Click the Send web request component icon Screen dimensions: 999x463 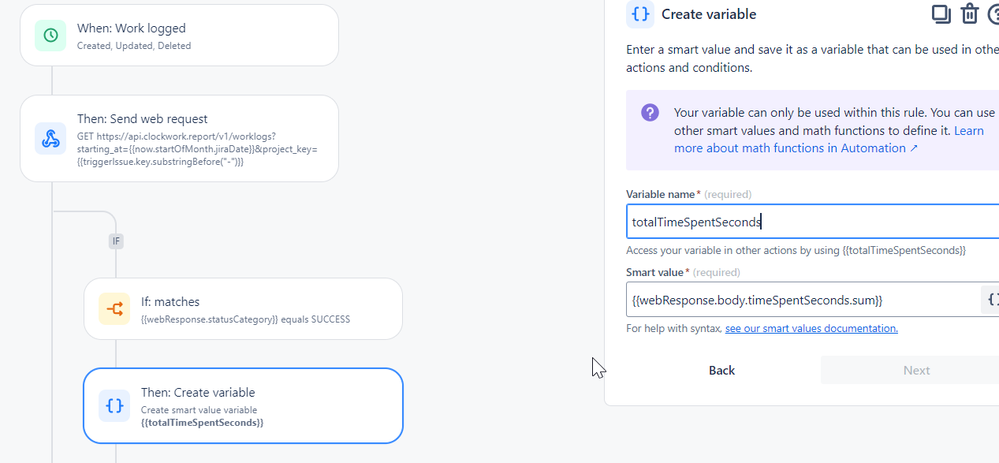(x=50, y=138)
